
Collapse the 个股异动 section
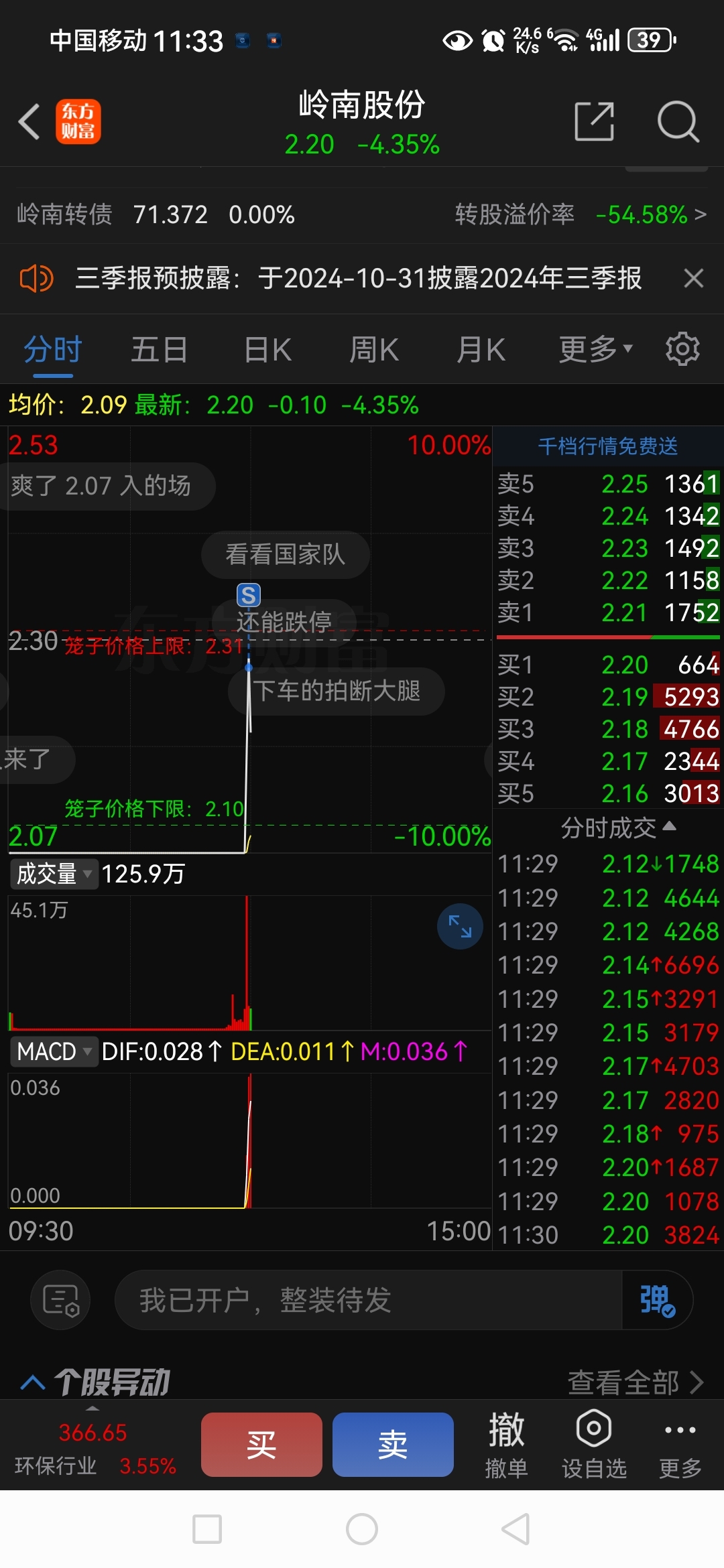[x=33, y=1382]
